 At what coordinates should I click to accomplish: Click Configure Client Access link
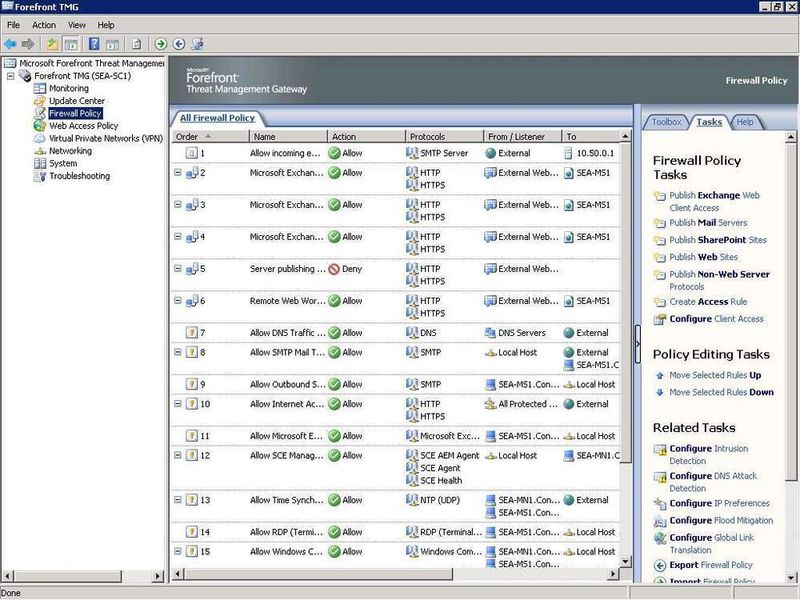click(x=717, y=319)
